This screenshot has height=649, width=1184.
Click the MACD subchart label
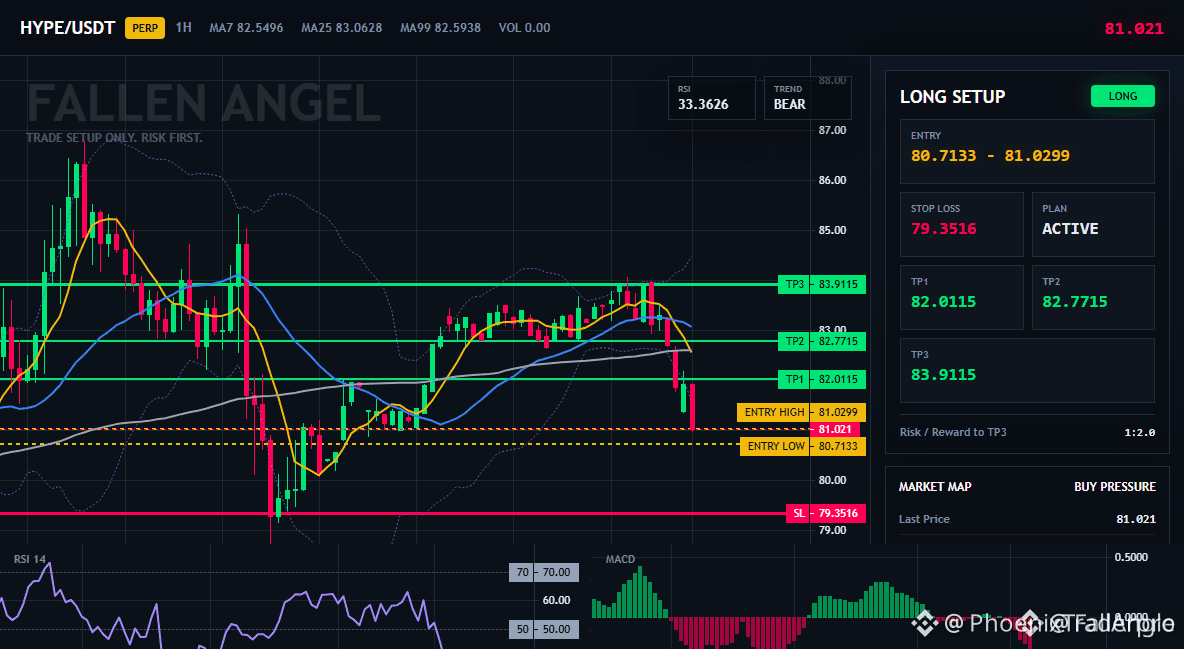(x=620, y=559)
